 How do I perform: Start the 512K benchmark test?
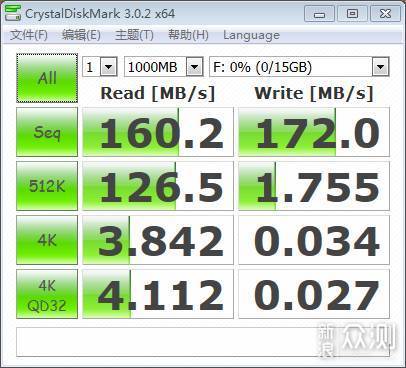[47, 186]
